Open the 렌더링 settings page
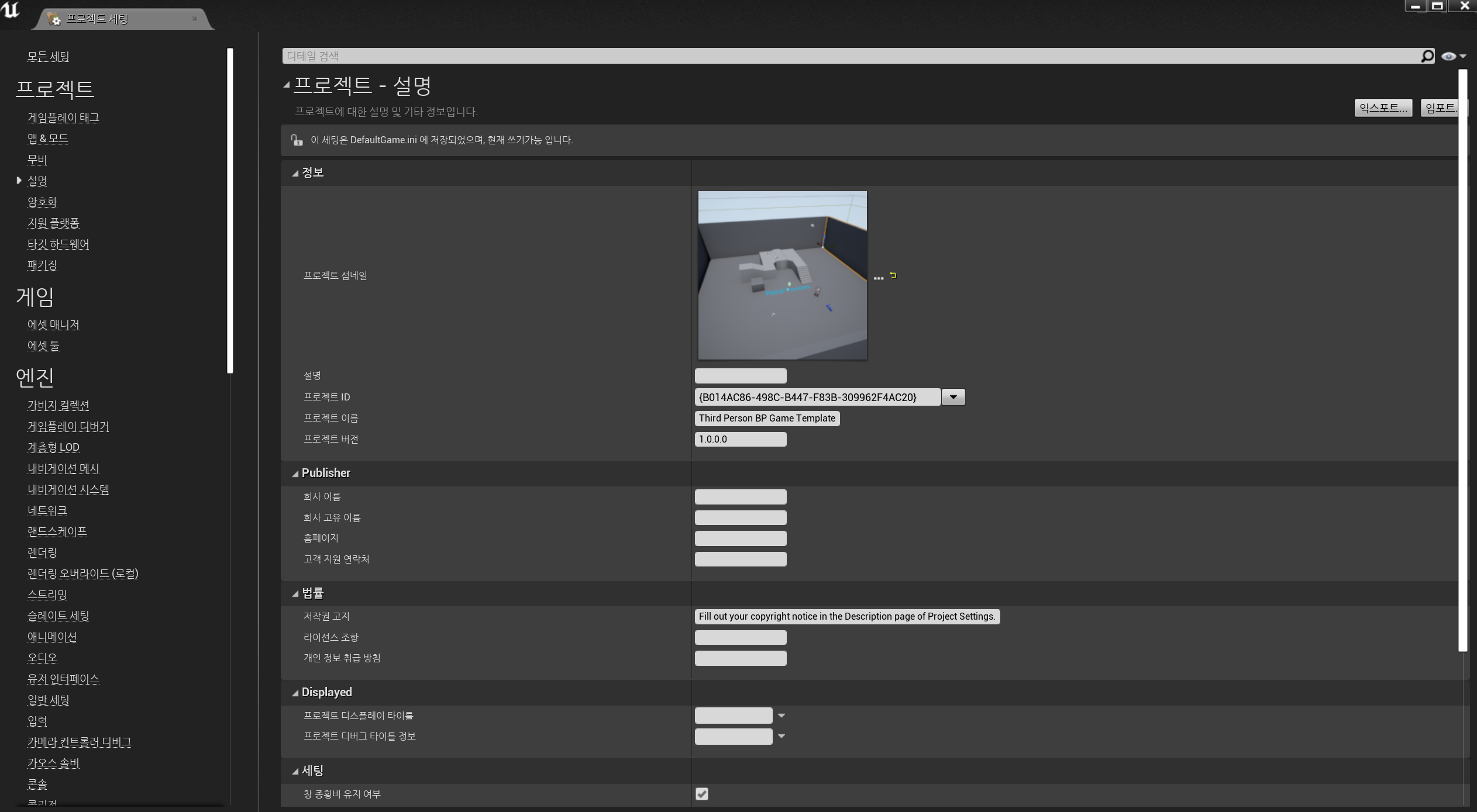 click(42, 552)
